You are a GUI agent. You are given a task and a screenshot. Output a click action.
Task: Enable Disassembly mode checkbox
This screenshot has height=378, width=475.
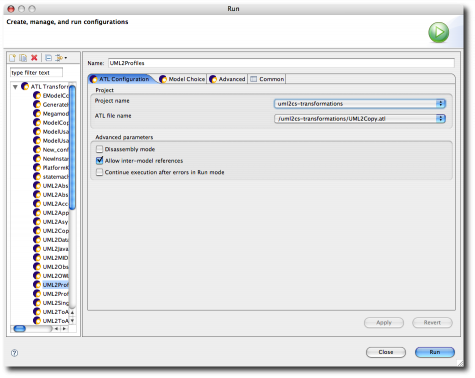point(99,149)
